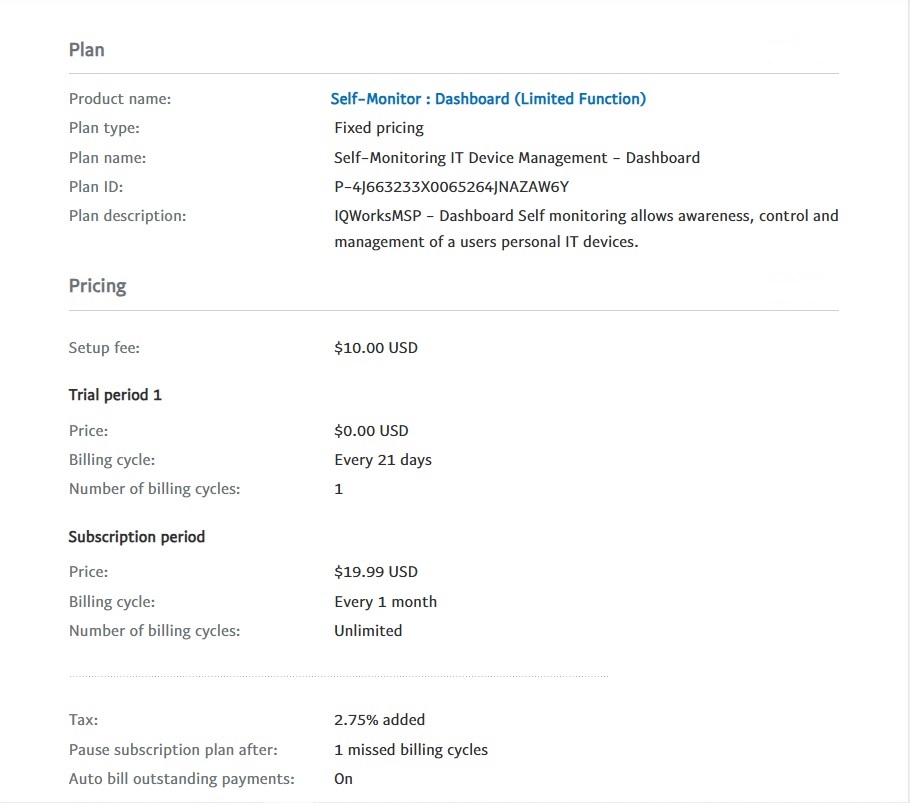Image resolution: width=910 pixels, height=803 pixels.
Task: Click the Trial period 1 subheading
Action: 115,395
